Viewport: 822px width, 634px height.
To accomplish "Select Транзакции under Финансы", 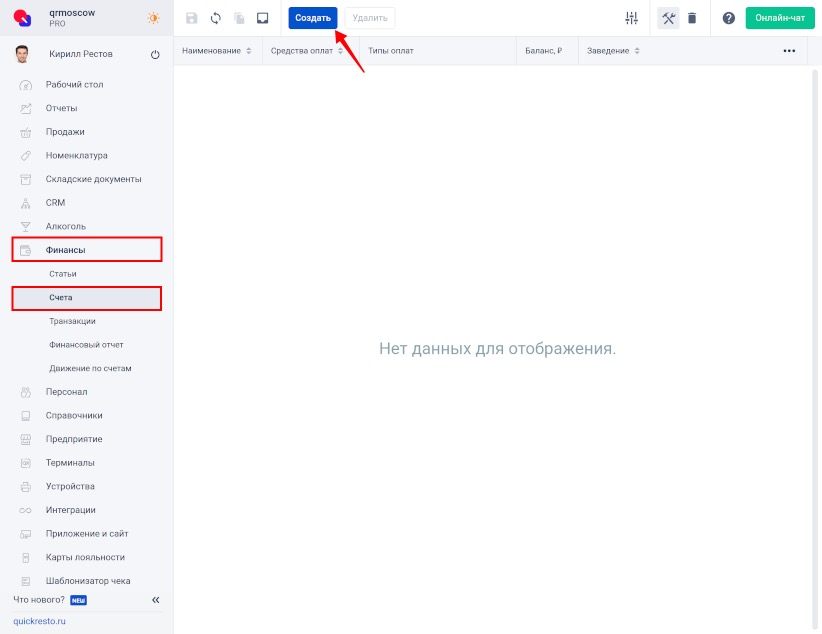I will point(72,321).
